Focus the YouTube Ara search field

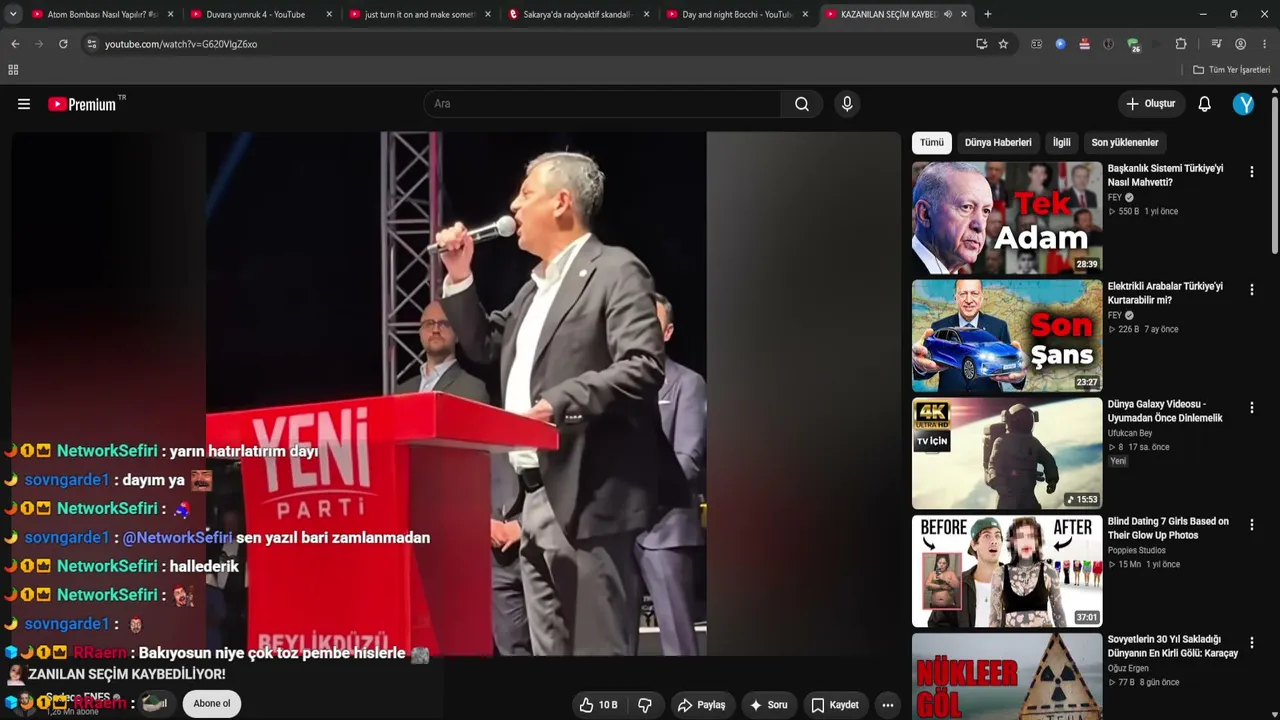[602, 104]
